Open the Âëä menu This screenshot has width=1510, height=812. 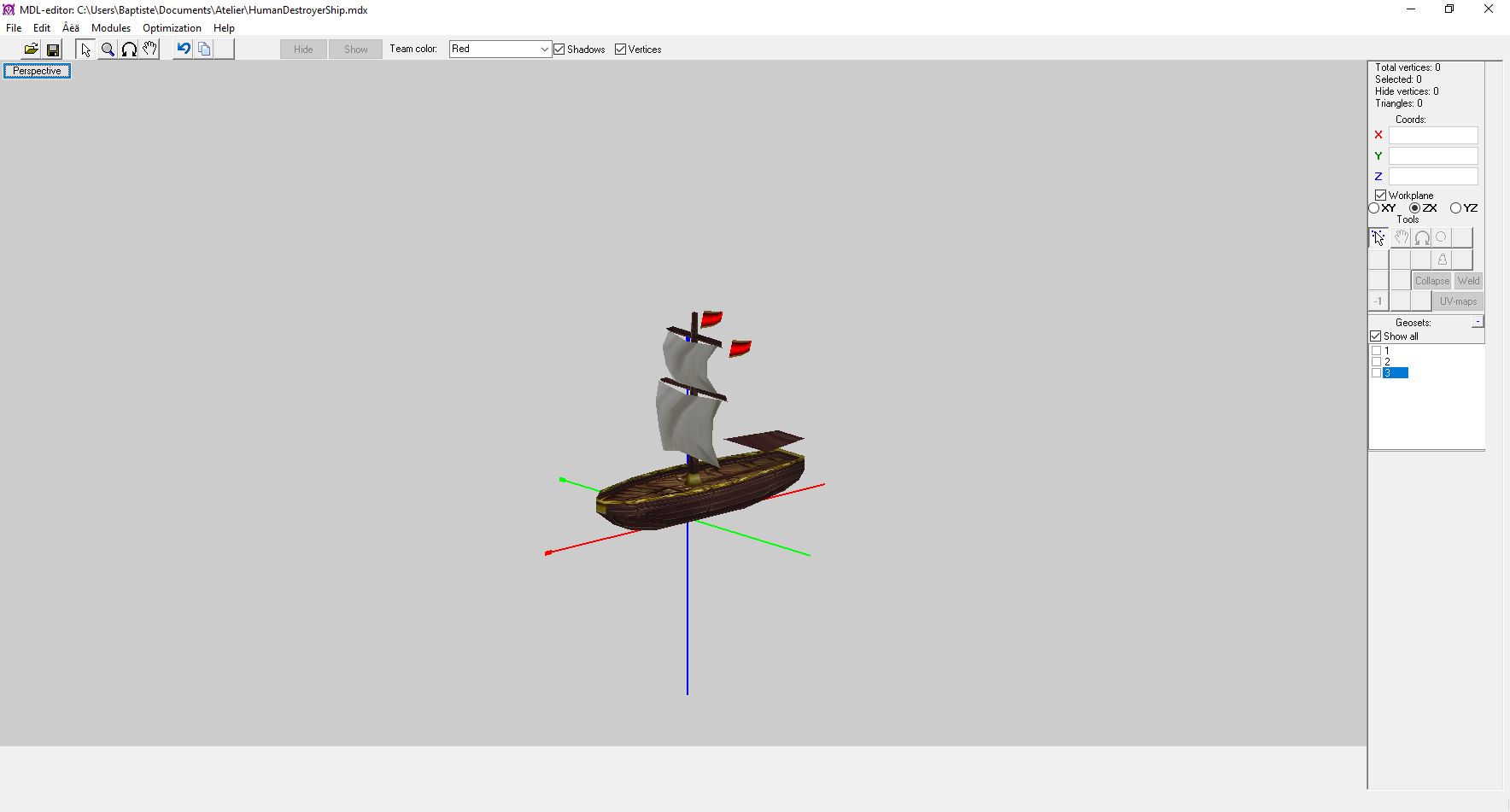point(71,28)
